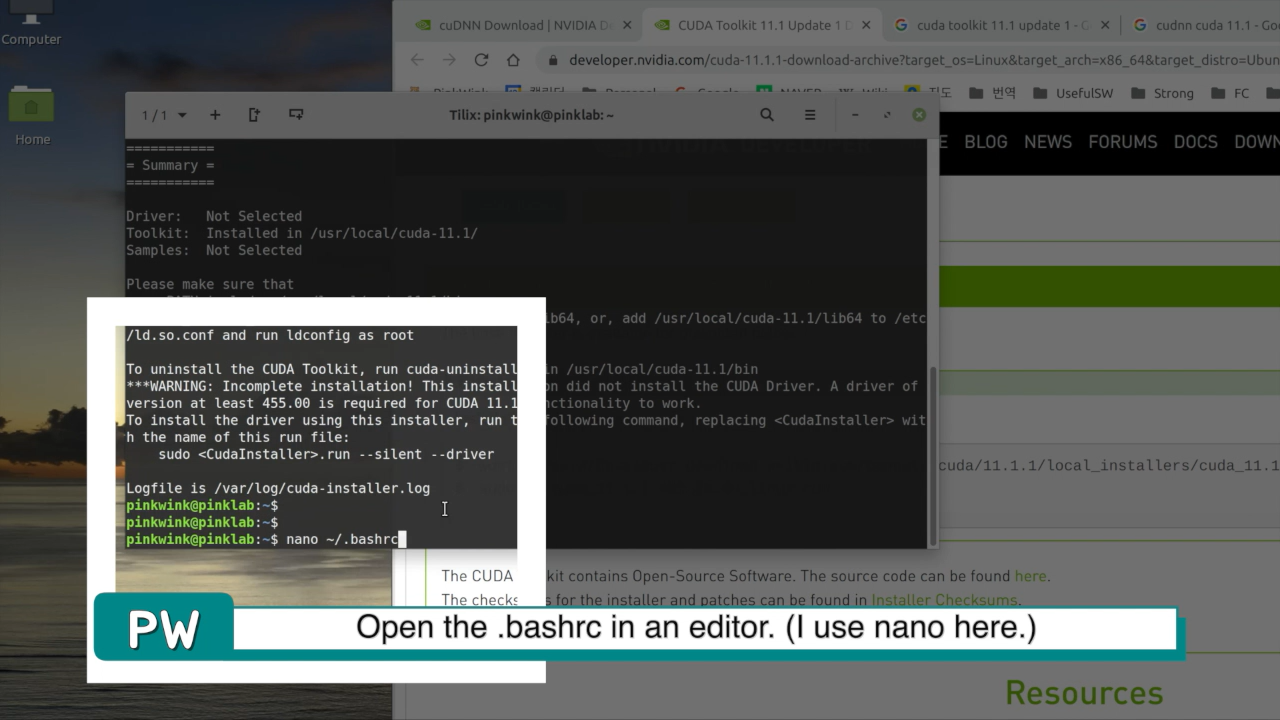Follow the 'here' source code link
The image size is (1280, 720).
coord(1030,576)
